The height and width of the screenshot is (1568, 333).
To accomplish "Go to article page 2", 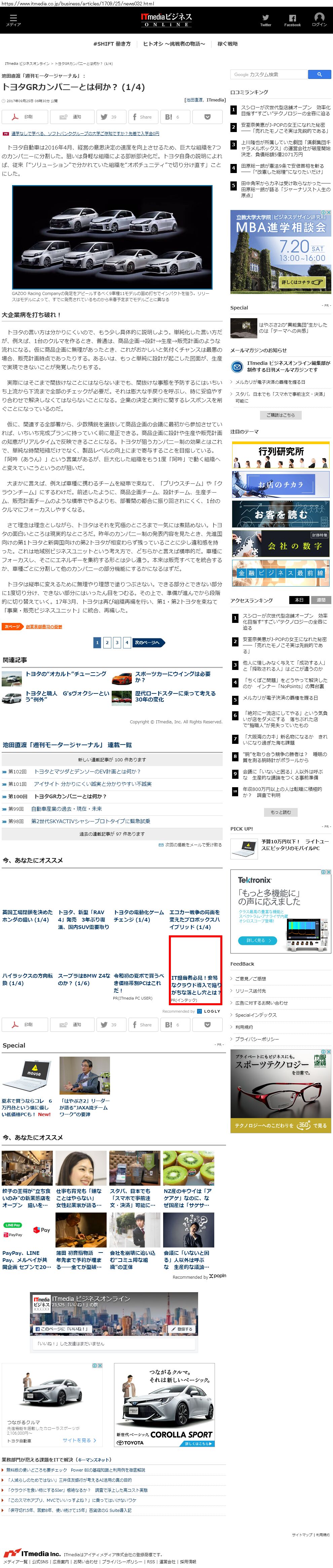I will [107, 642].
